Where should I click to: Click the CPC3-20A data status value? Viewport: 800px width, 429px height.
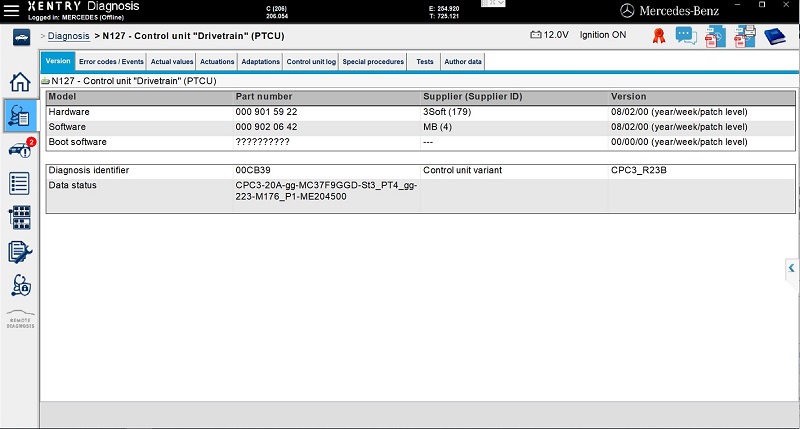pyautogui.click(x=326, y=191)
